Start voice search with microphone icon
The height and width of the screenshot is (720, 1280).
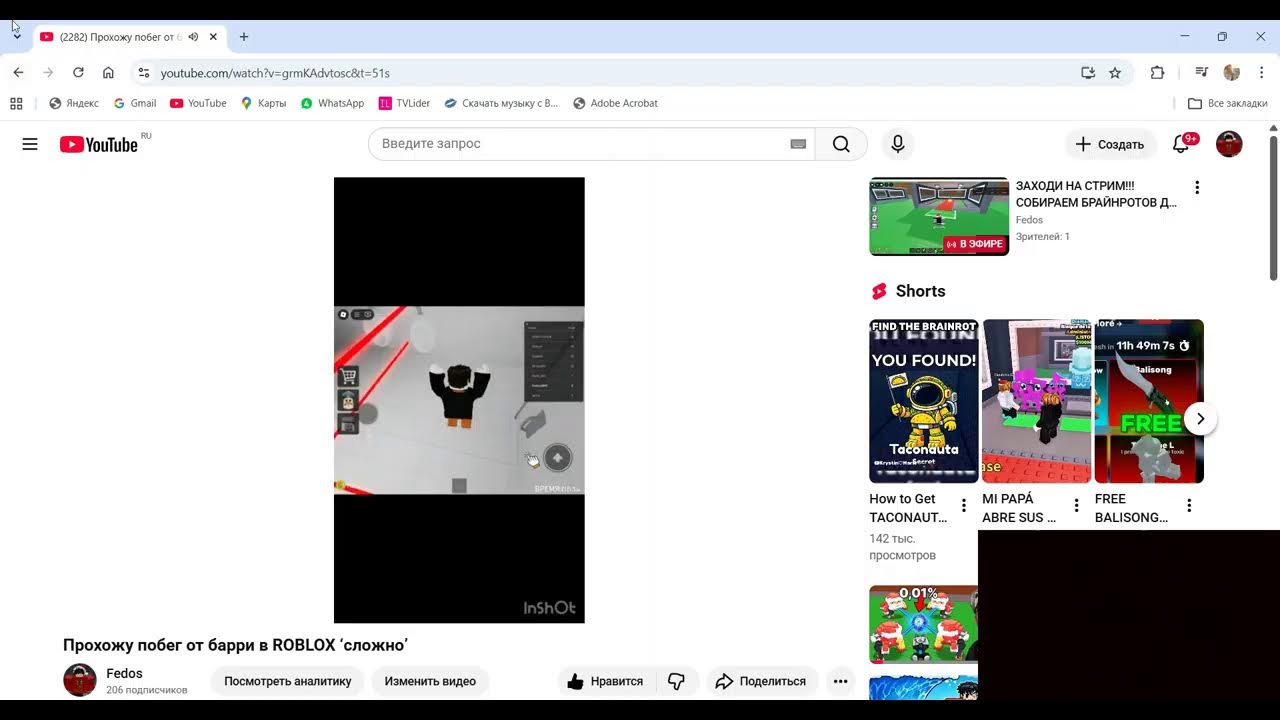[x=898, y=144]
